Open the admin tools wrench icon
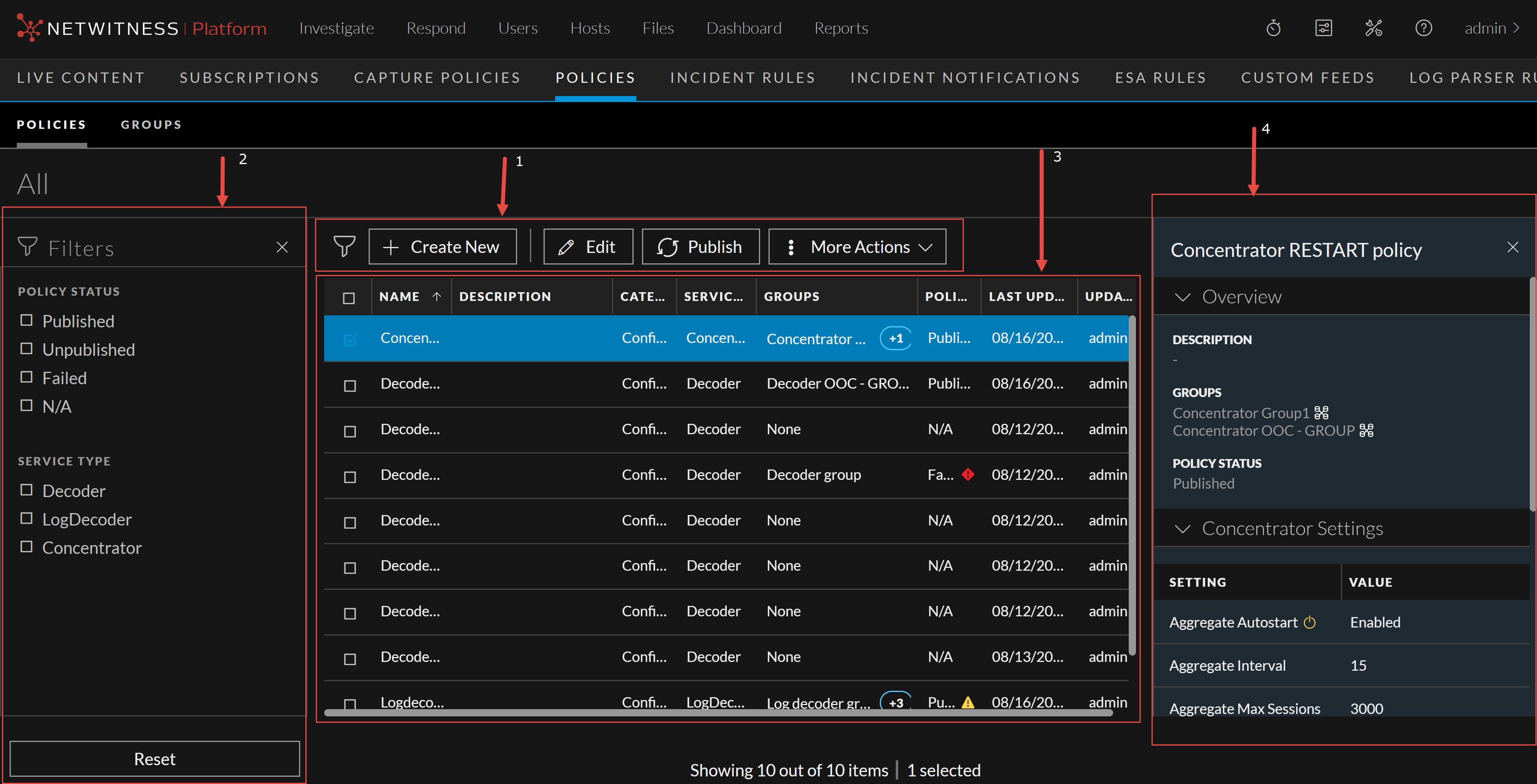The height and width of the screenshot is (784, 1537). [x=1374, y=28]
